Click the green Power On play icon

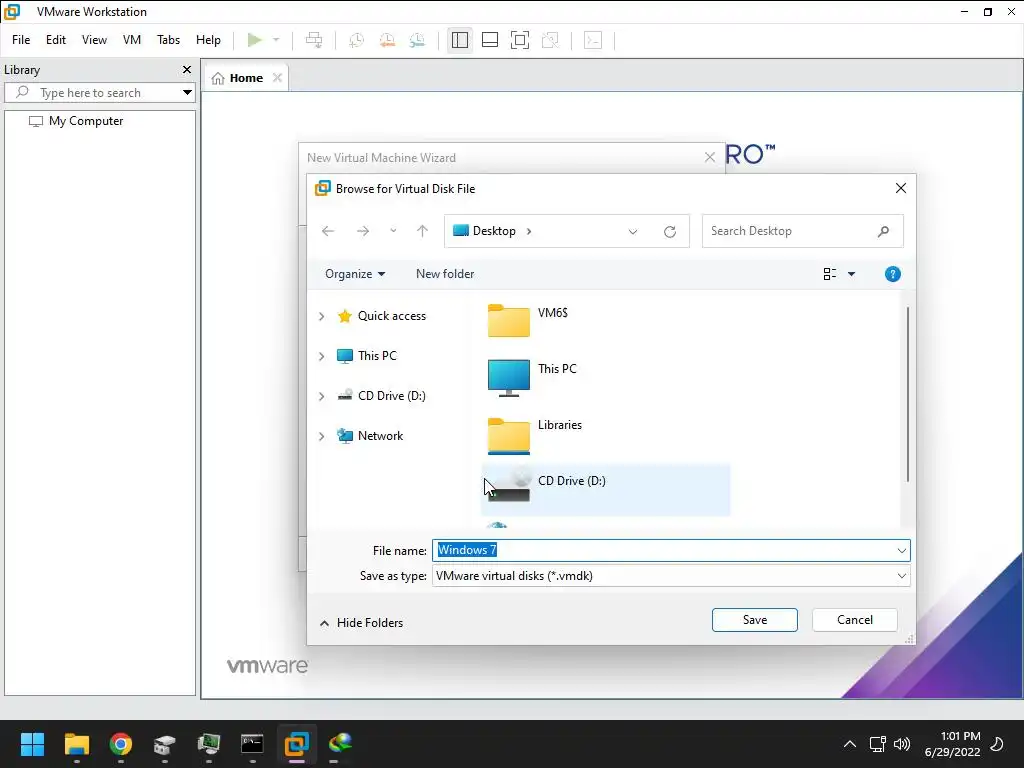255,40
